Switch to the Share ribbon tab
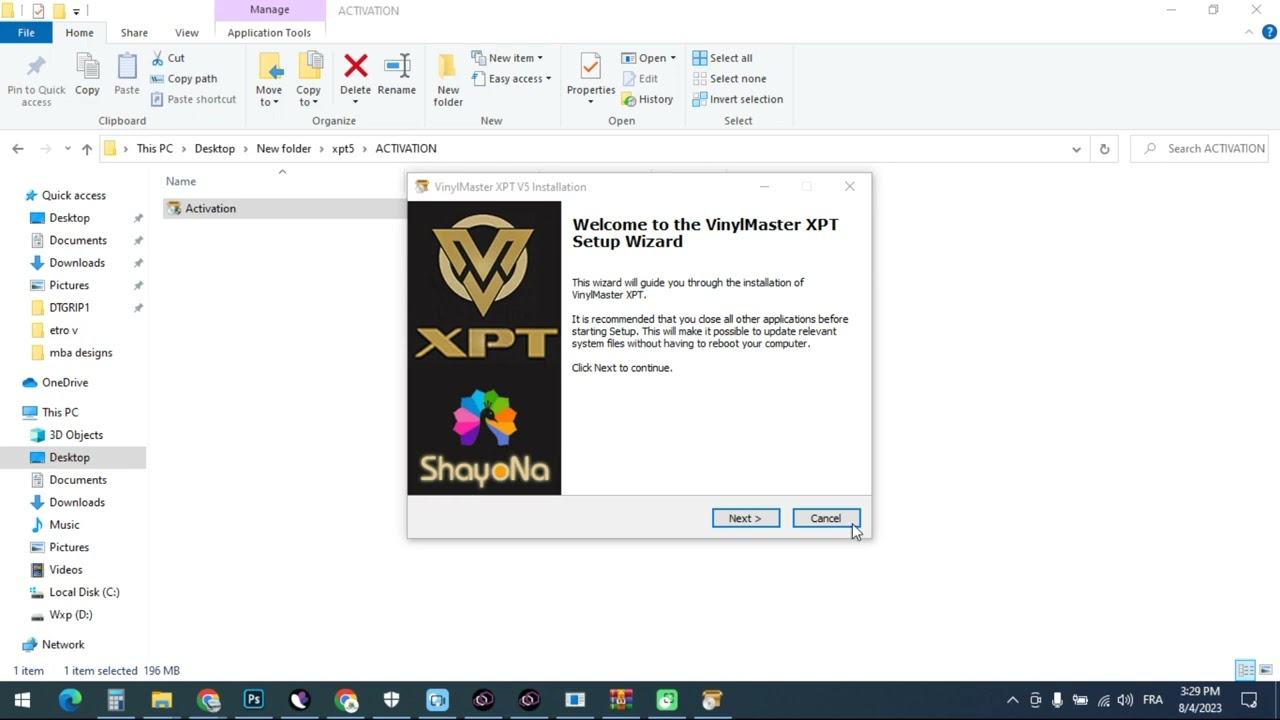Viewport: 1280px width, 720px height. pos(134,33)
